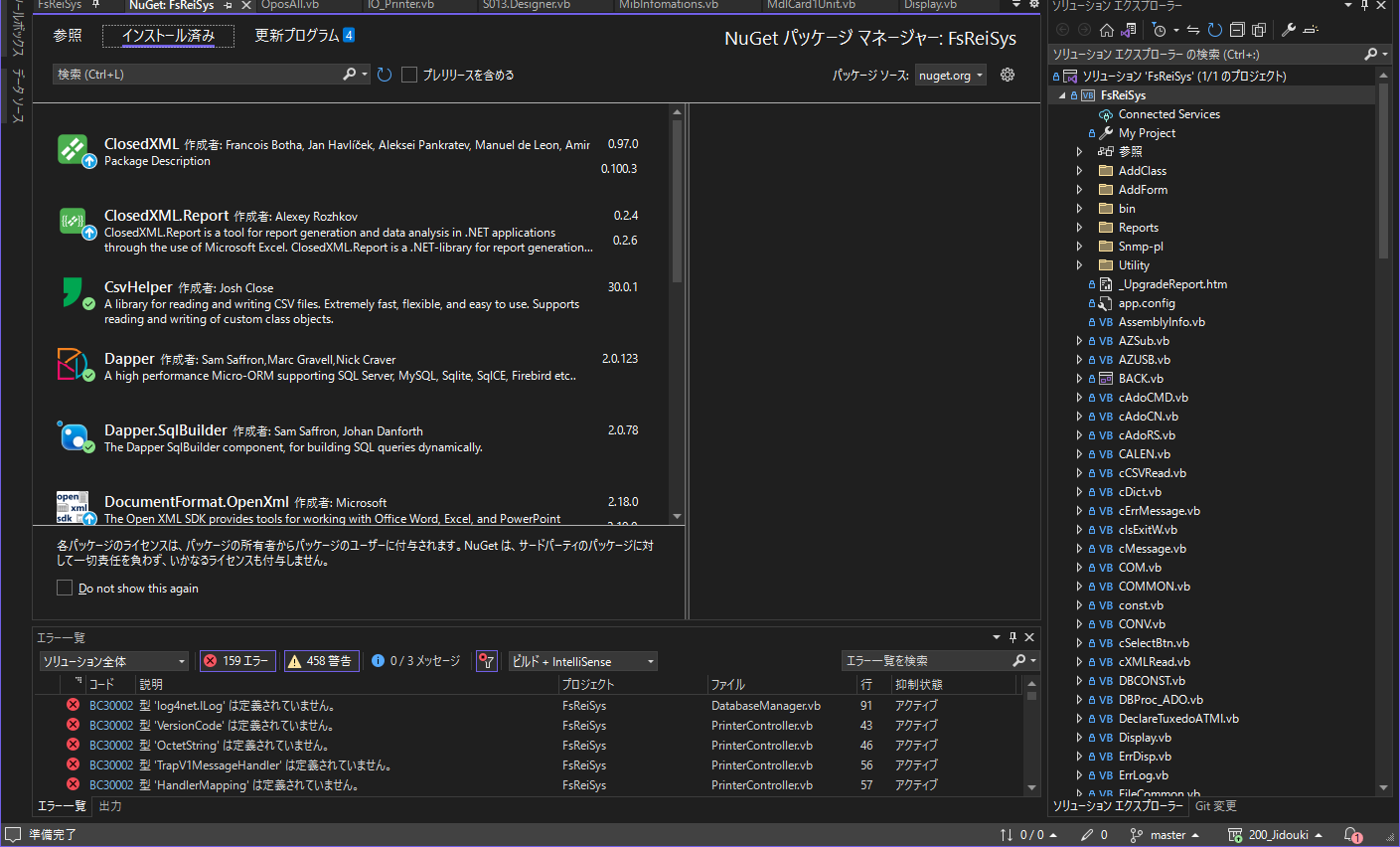
Task: Toggle auto-hide pin on Solution Explorer
Action: click(x=1367, y=6)
